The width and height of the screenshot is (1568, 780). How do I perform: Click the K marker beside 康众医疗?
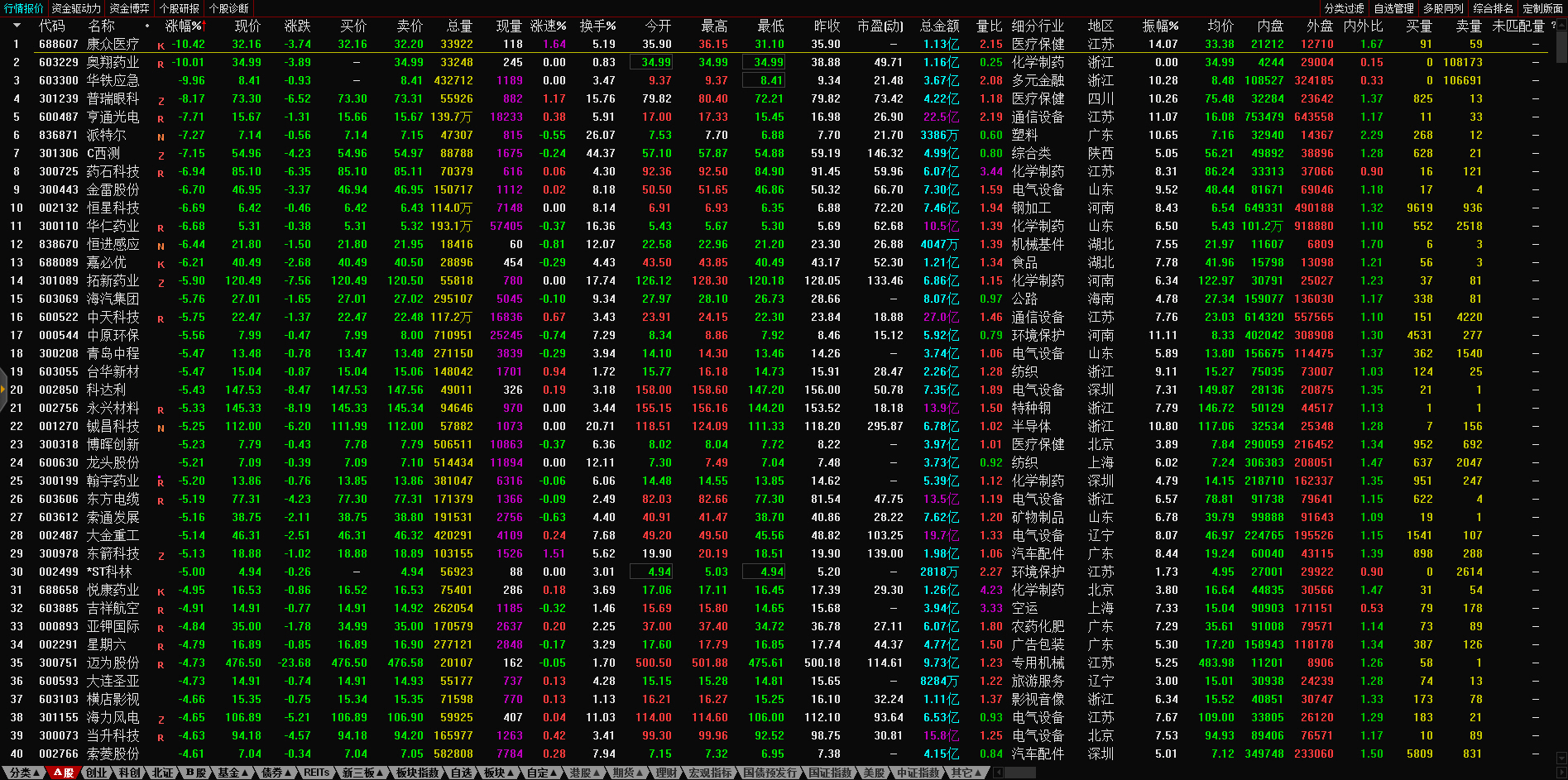(161, 46)
